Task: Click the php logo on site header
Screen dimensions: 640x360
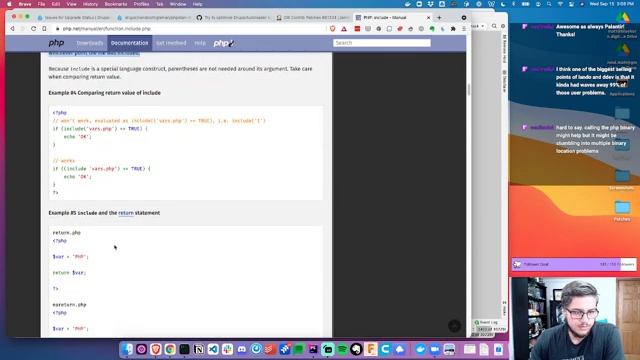Action: coord(56,43)
